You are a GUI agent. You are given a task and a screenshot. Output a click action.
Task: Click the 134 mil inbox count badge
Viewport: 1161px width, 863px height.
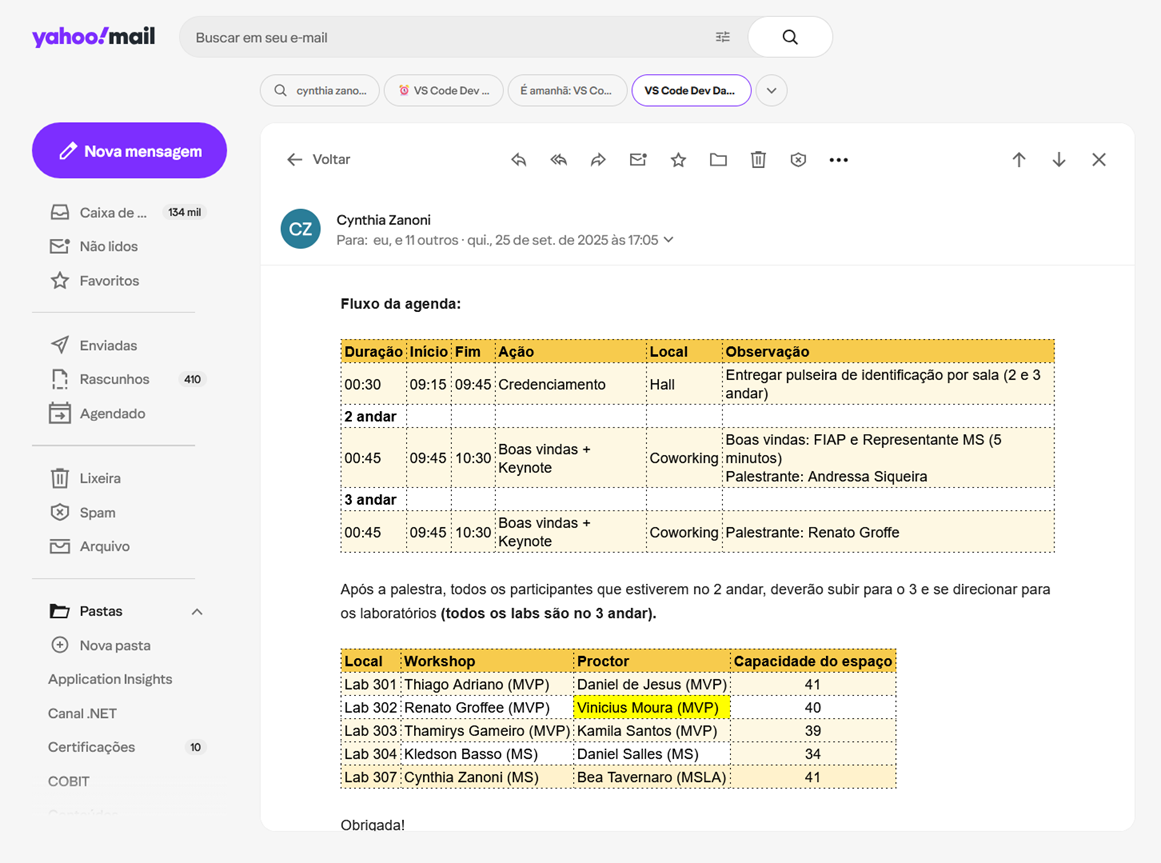[184, 212]
